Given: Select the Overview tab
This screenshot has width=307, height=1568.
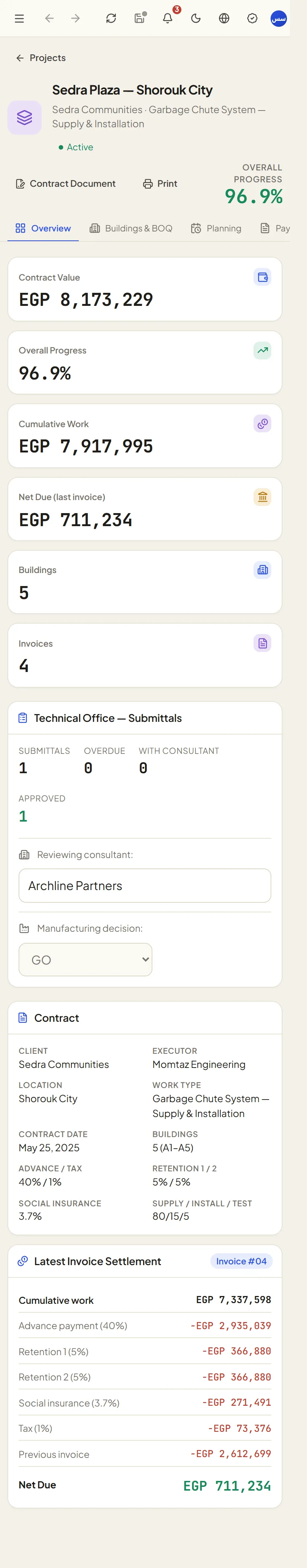Looking at the screenshot, I should 43,228.
